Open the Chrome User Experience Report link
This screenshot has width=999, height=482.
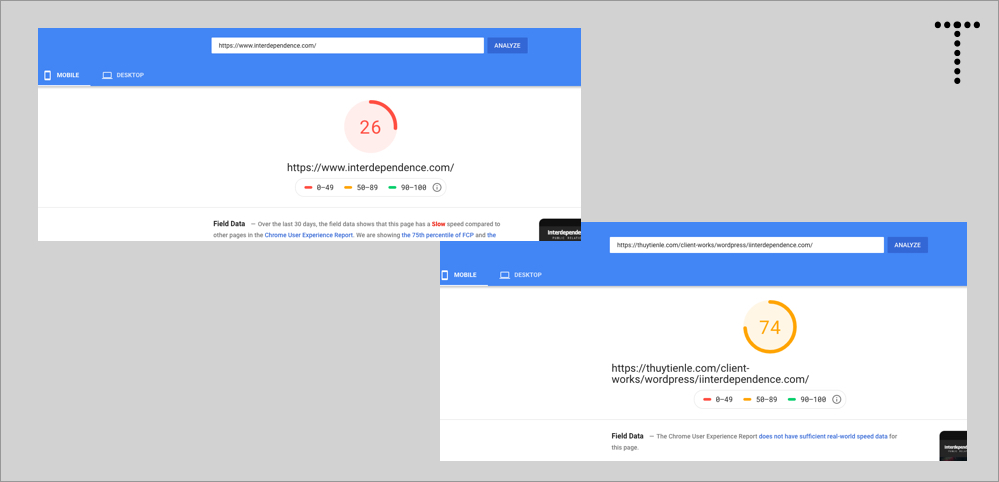[308, 235]
